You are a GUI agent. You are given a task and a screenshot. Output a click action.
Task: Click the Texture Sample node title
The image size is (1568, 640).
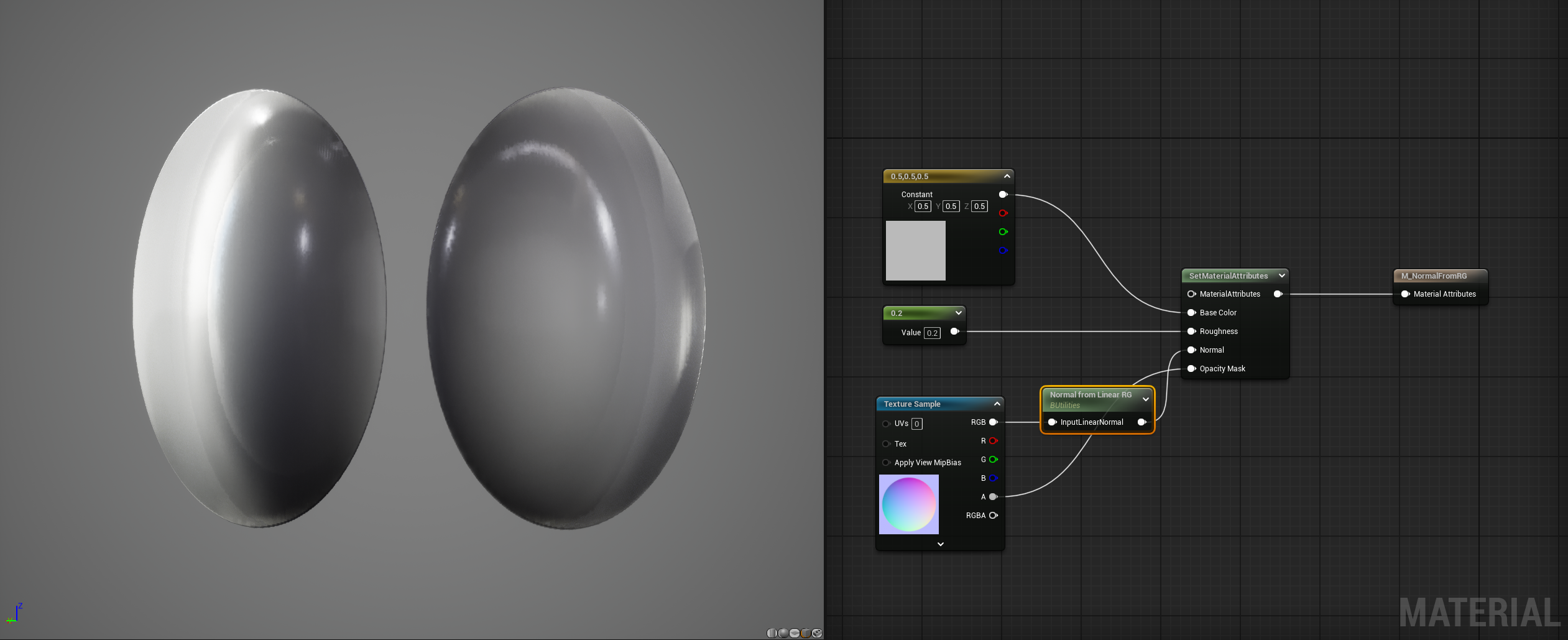(912, 404)
